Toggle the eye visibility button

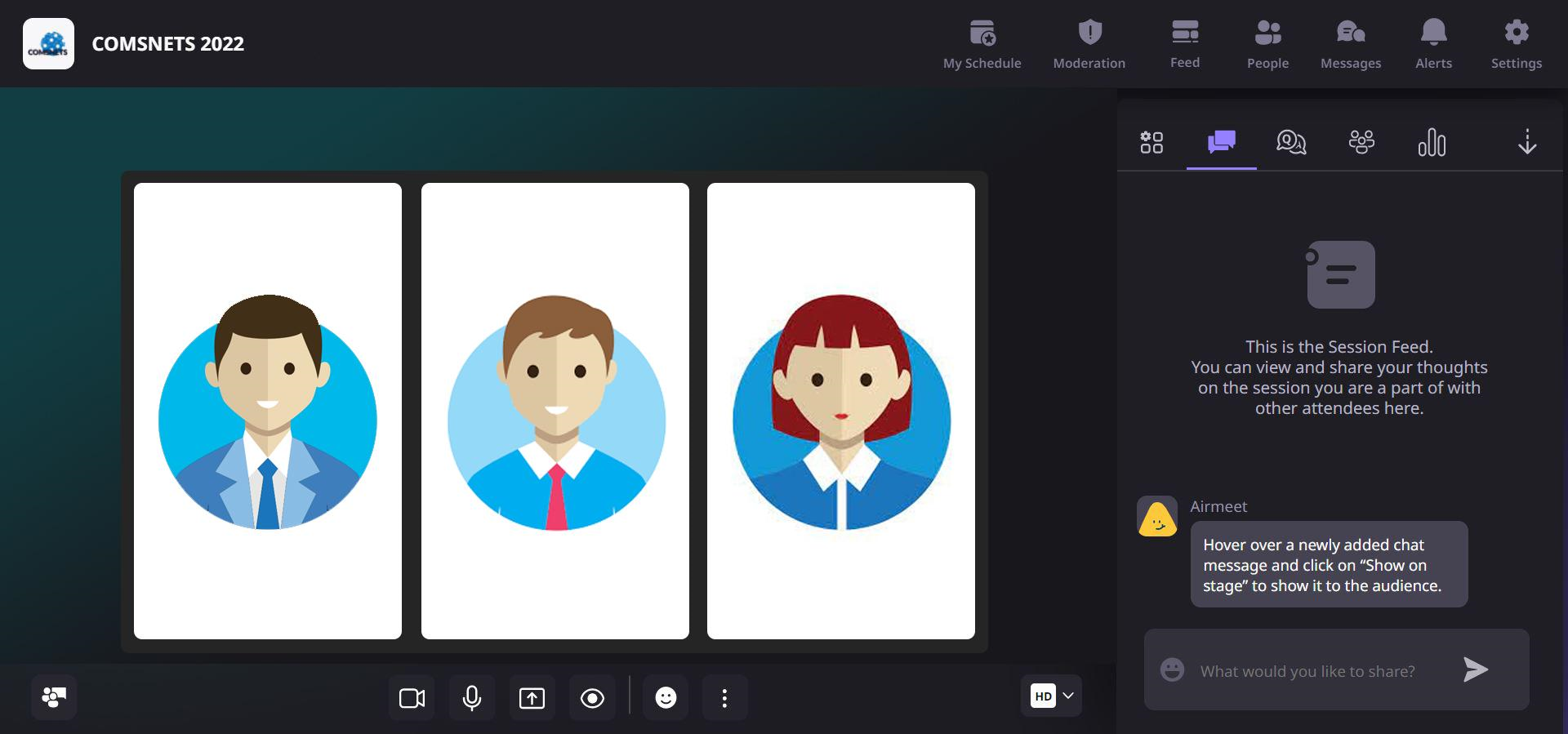click(592, 697)
